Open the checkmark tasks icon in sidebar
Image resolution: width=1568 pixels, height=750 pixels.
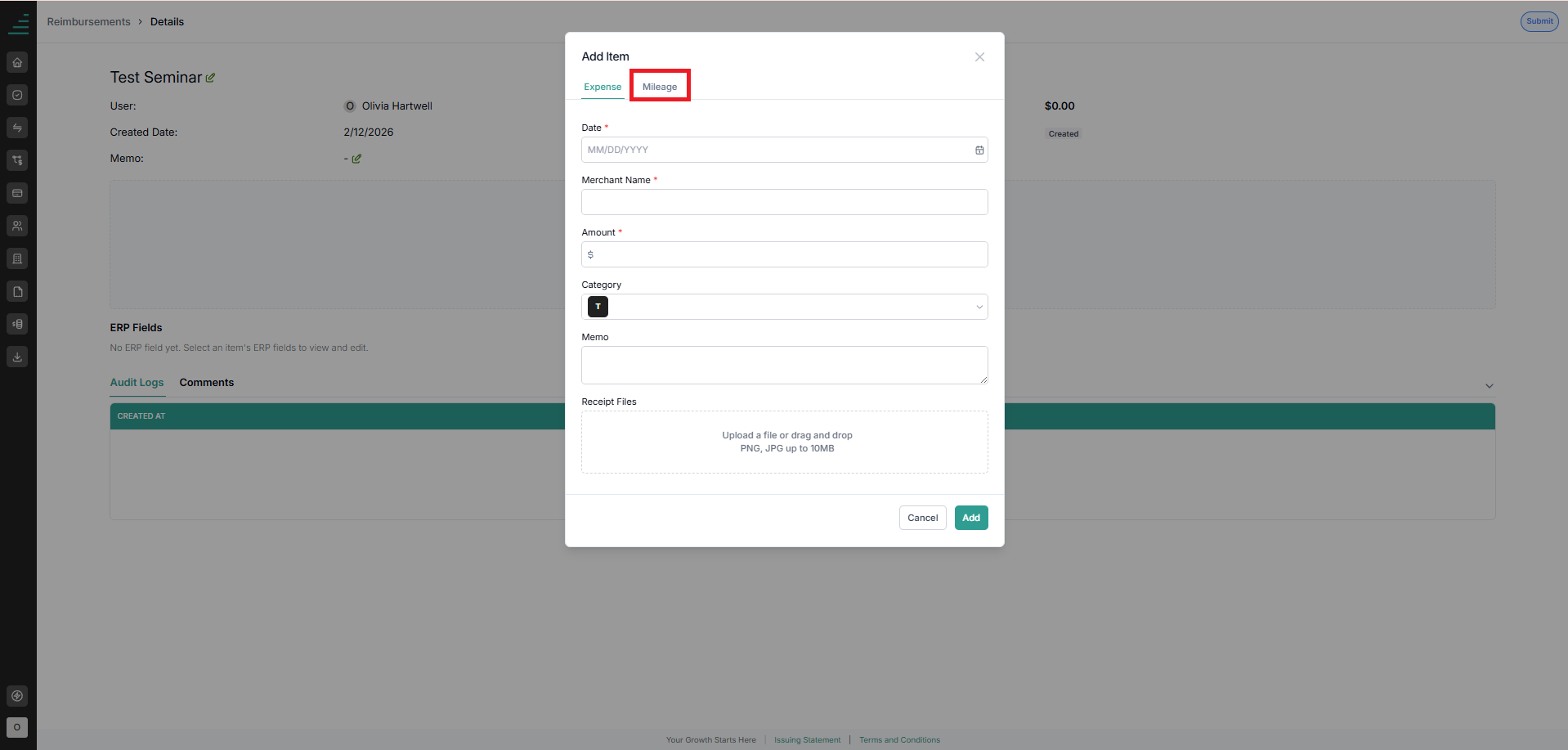click(17, 95)
